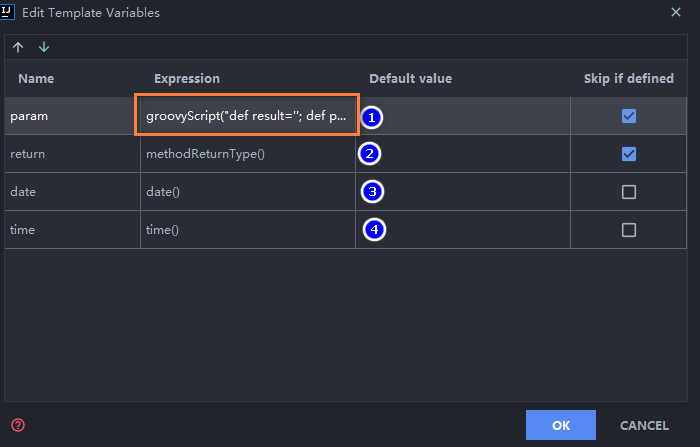Enable Skip if defined for date
The height and width of the screenshot is (447, 700).
click(x=628, y=192)
